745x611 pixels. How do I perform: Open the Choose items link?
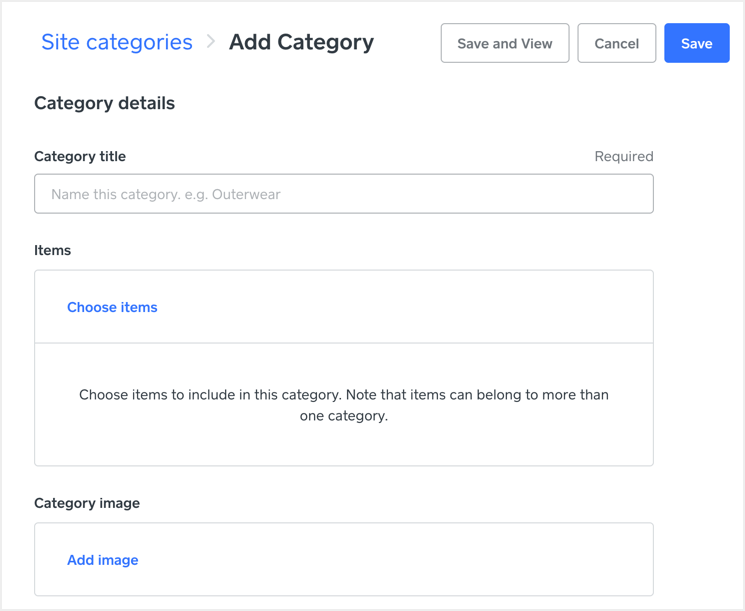pyautogui.click(x=112, y=307)
